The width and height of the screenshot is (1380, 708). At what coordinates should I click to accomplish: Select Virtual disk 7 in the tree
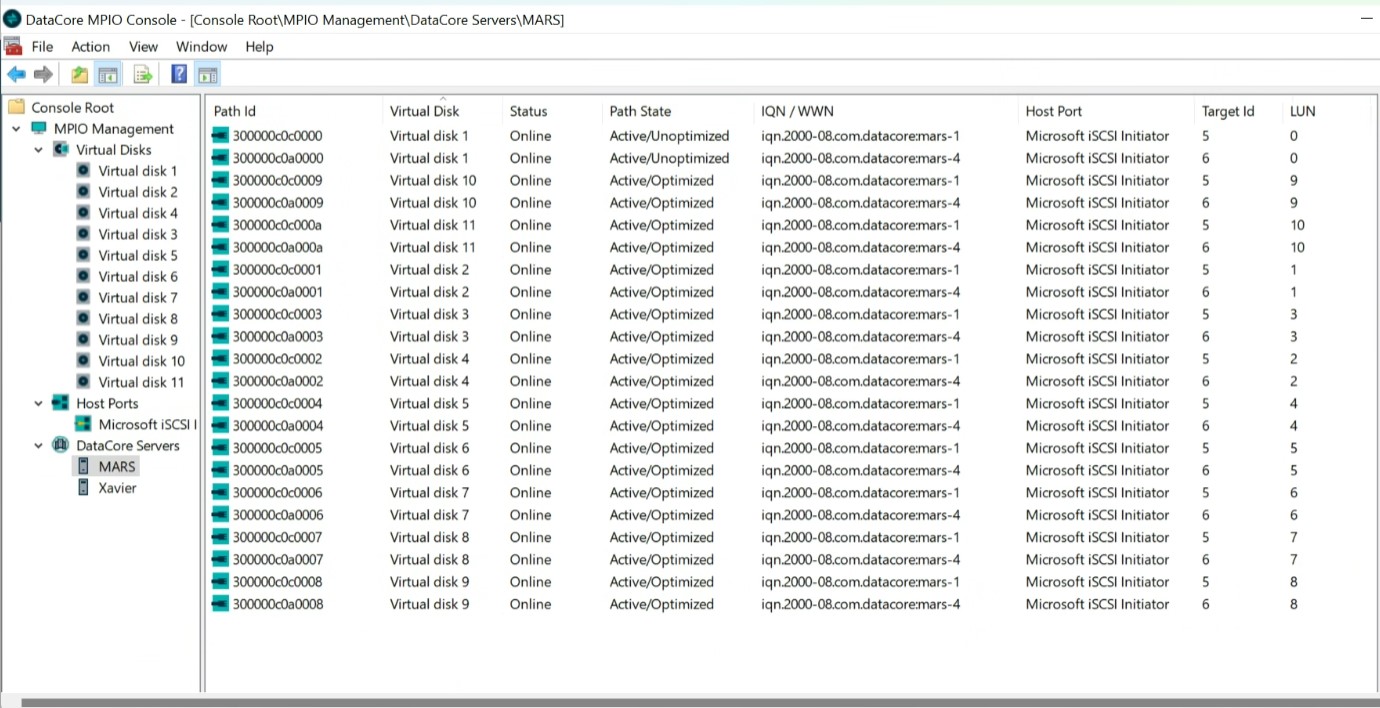[137, 298]
